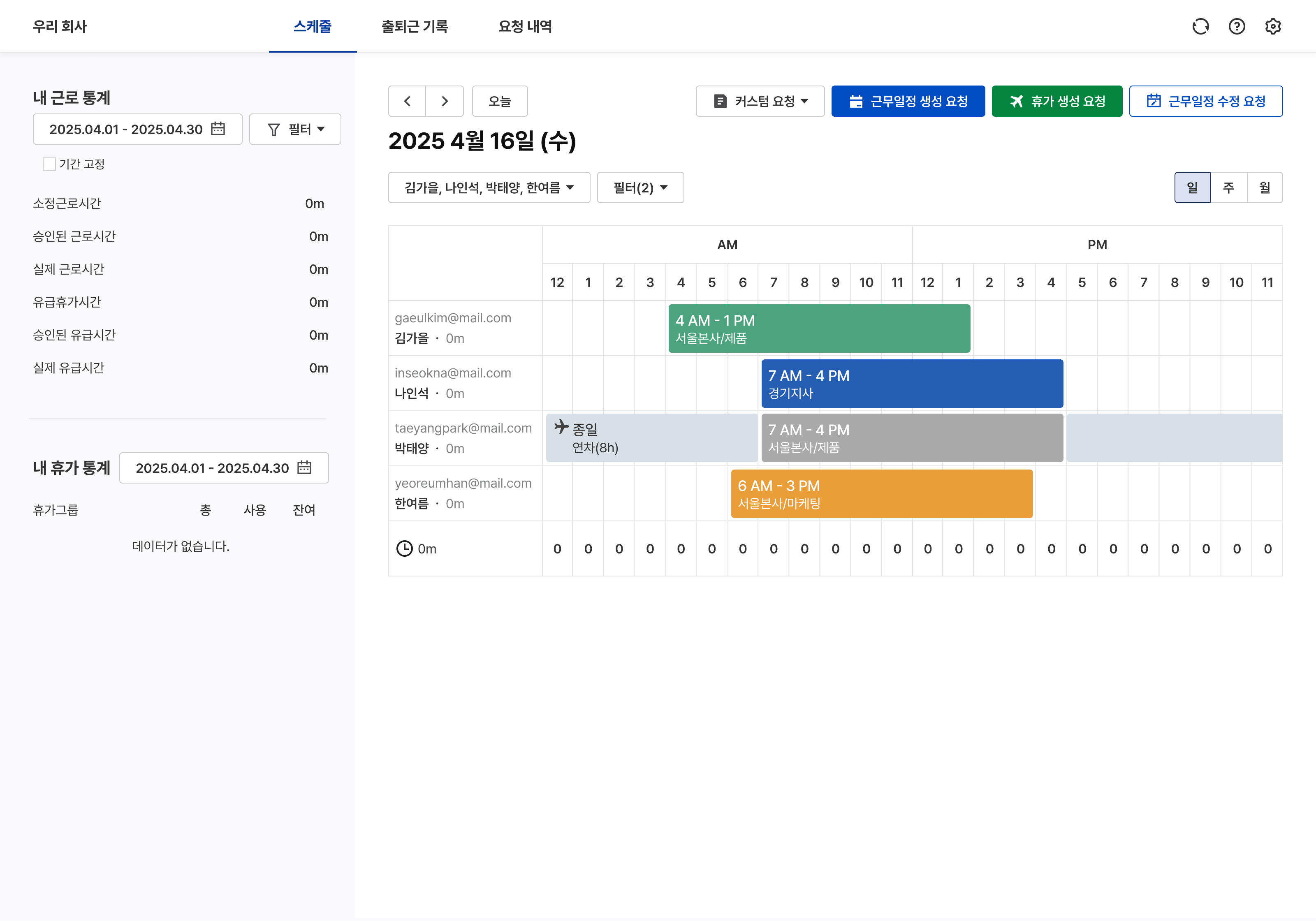Screen dimensions: 1316x921
Task: Click the 2025.04.01 - 2025.04.30 work stats date field
Action: point(126,129)
